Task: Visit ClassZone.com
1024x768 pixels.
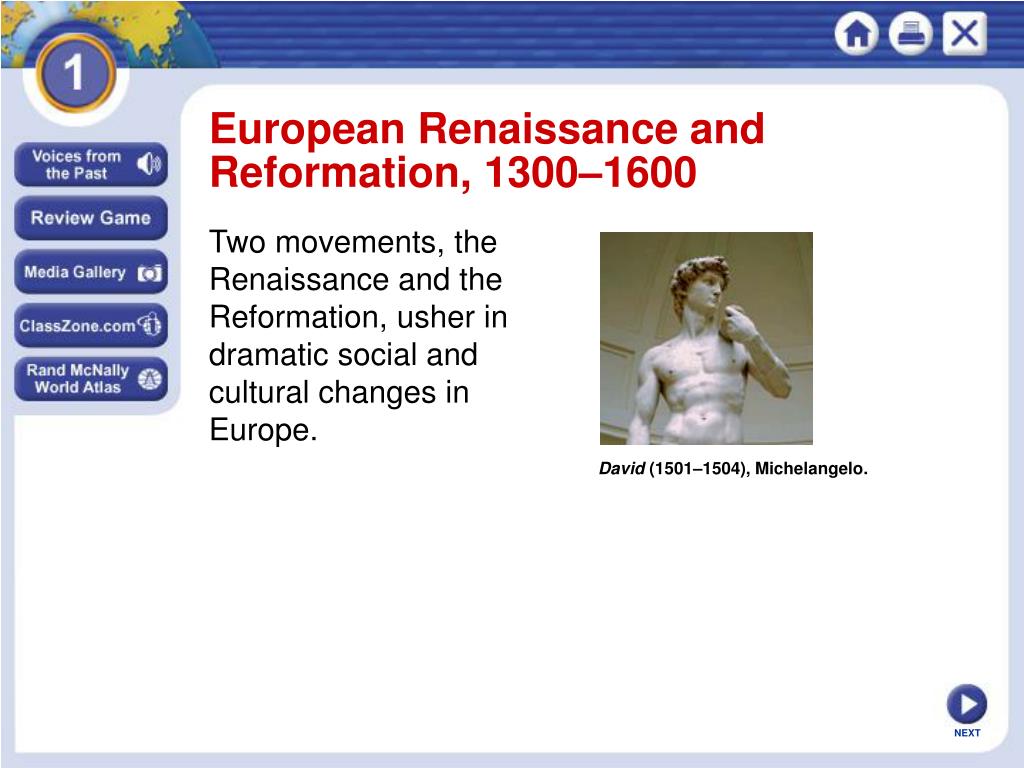Action: (x=91, y=325)
